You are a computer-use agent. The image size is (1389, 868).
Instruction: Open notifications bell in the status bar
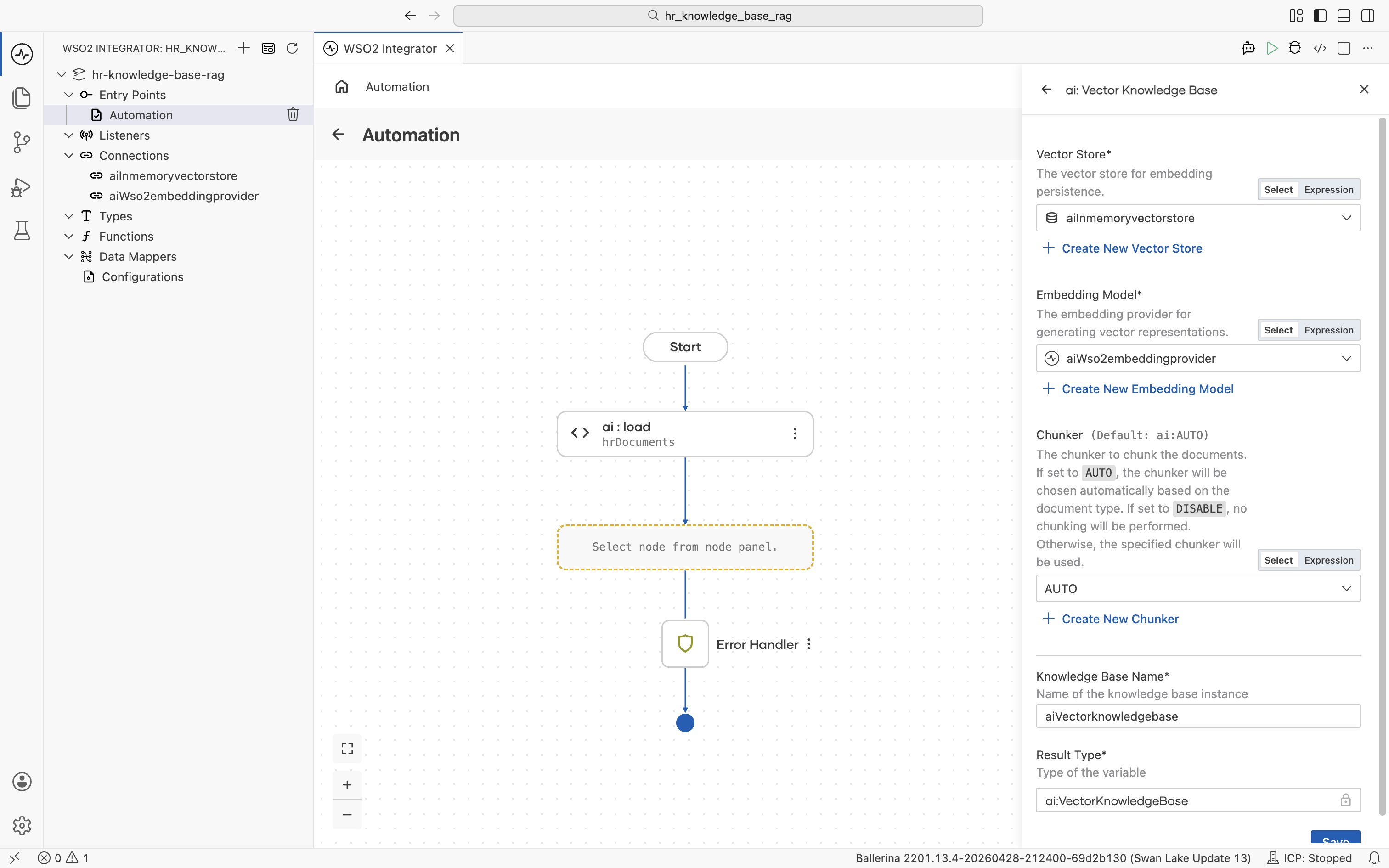tap(1374, 858)
